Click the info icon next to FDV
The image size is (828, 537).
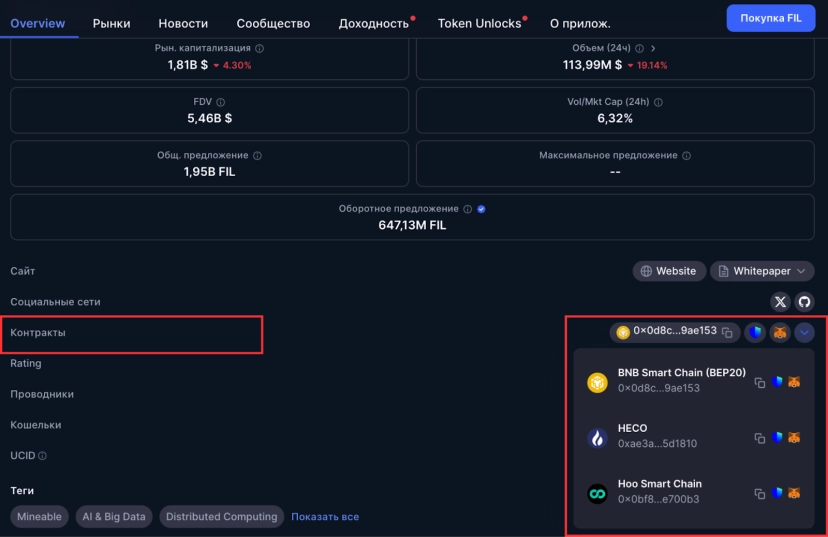pos(221,102)
